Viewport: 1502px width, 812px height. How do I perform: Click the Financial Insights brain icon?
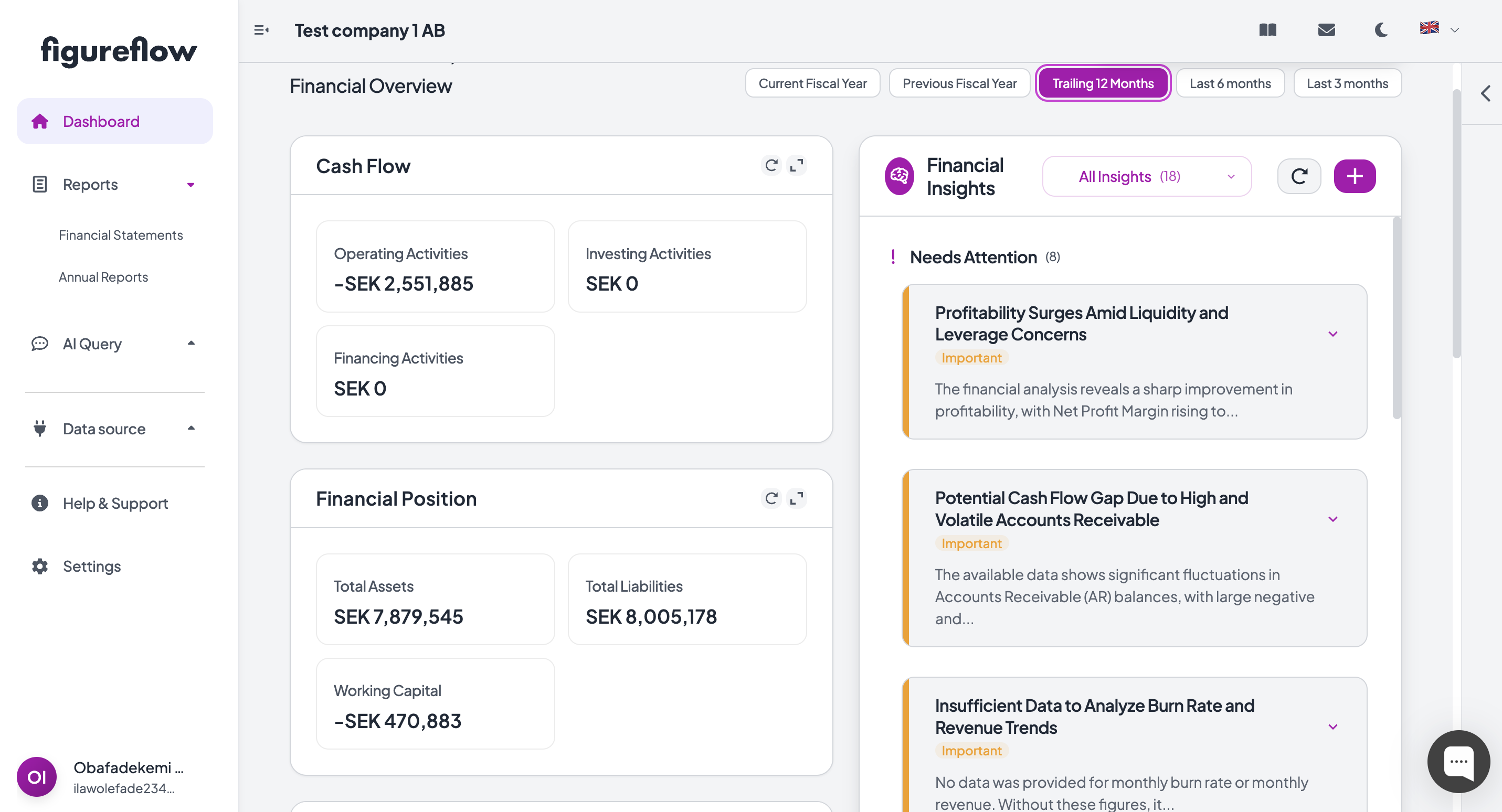899,176
